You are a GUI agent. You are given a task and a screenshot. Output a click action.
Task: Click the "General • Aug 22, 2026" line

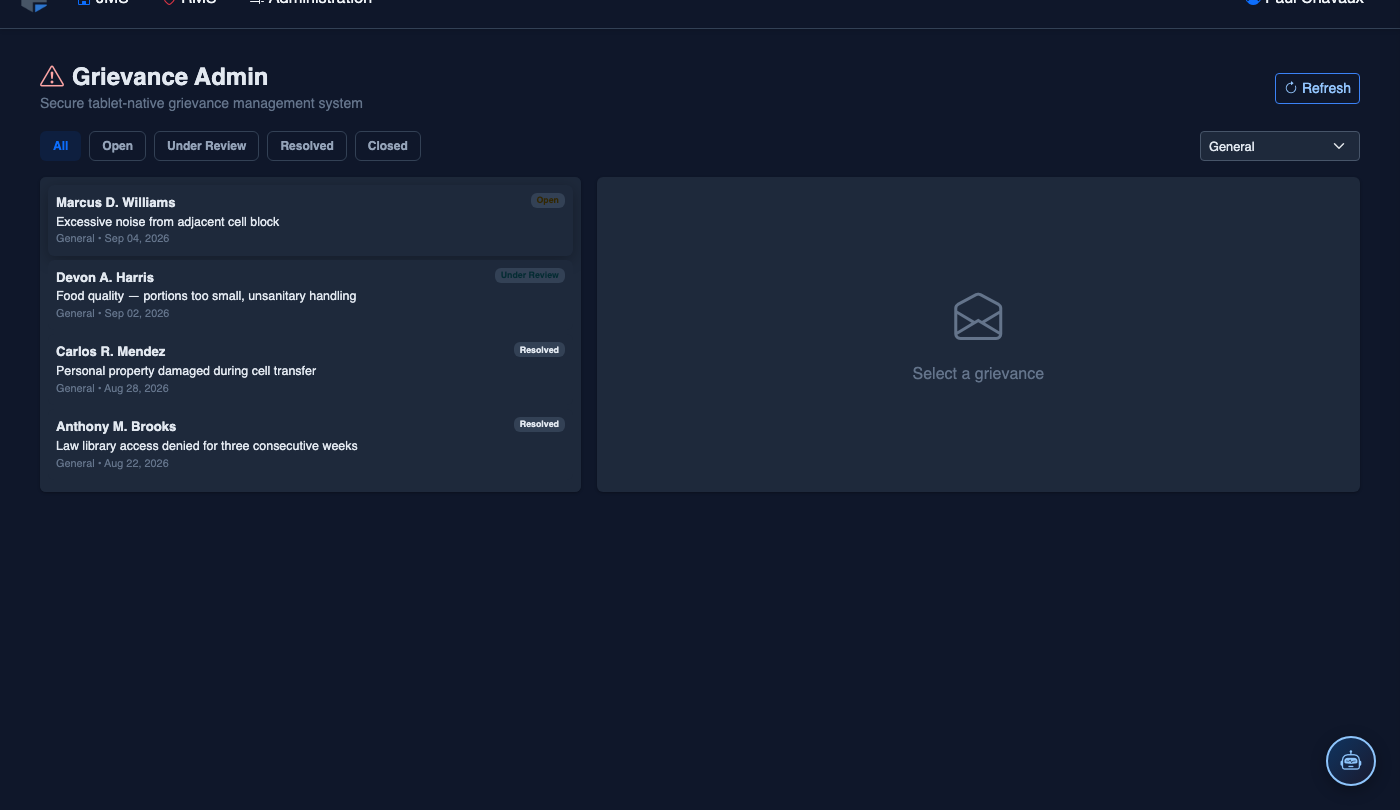point(113,463)
